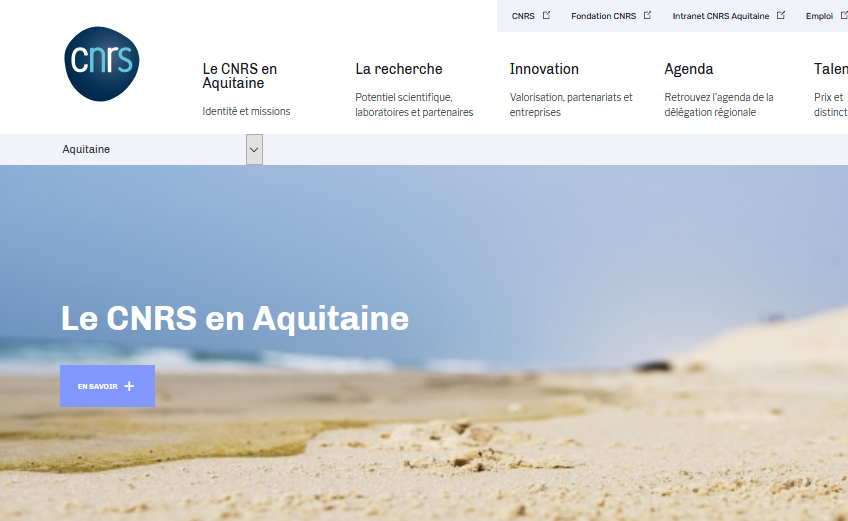This screenshot has width=848, height=521.
Task: Click 'Retrouvez l'agenda de la délégation régionale' text
Action: click(x=719, y=104)
